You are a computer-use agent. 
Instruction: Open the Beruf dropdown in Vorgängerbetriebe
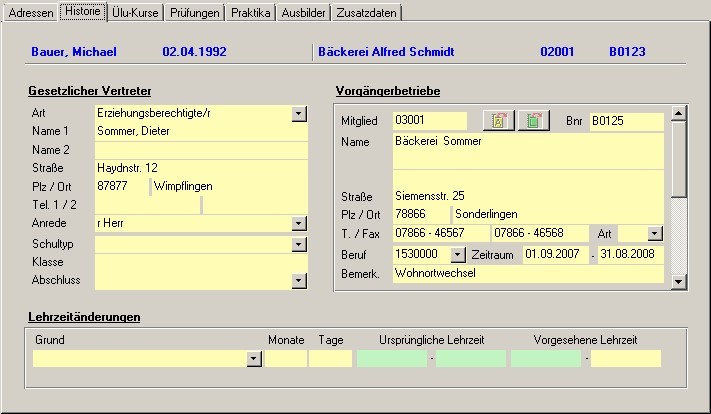pos(458,254)
